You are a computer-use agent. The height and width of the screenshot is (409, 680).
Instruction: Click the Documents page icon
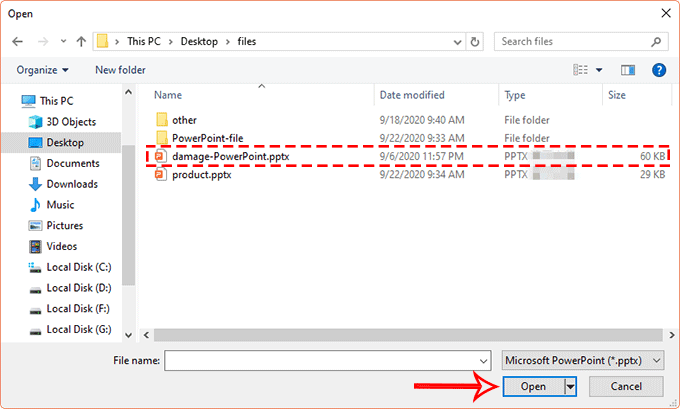coord(35,164)
